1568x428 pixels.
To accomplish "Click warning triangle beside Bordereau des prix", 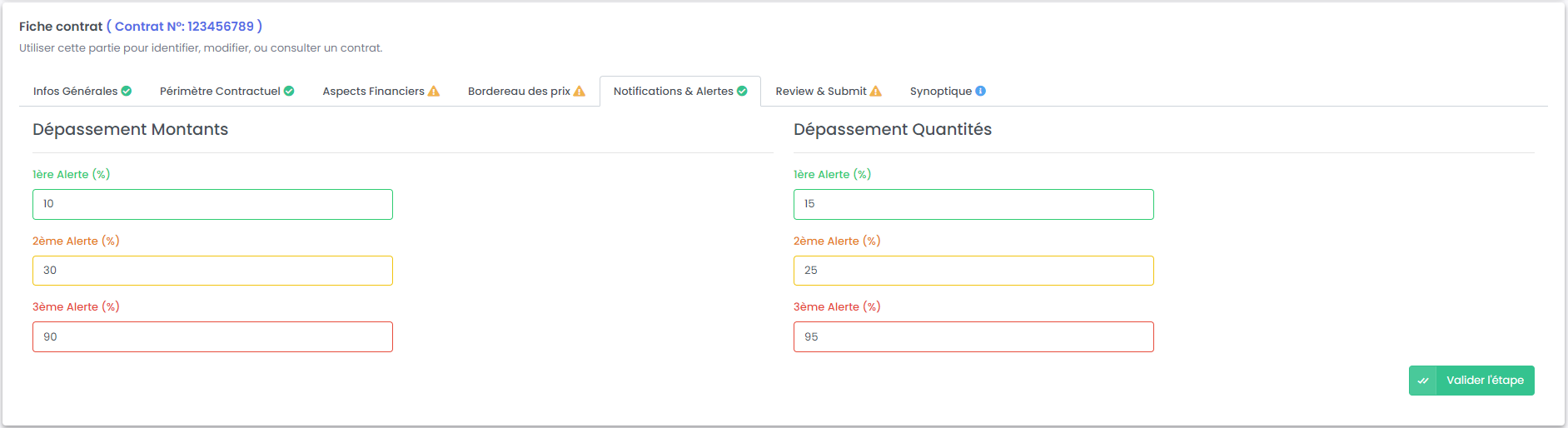I will 580,91.
